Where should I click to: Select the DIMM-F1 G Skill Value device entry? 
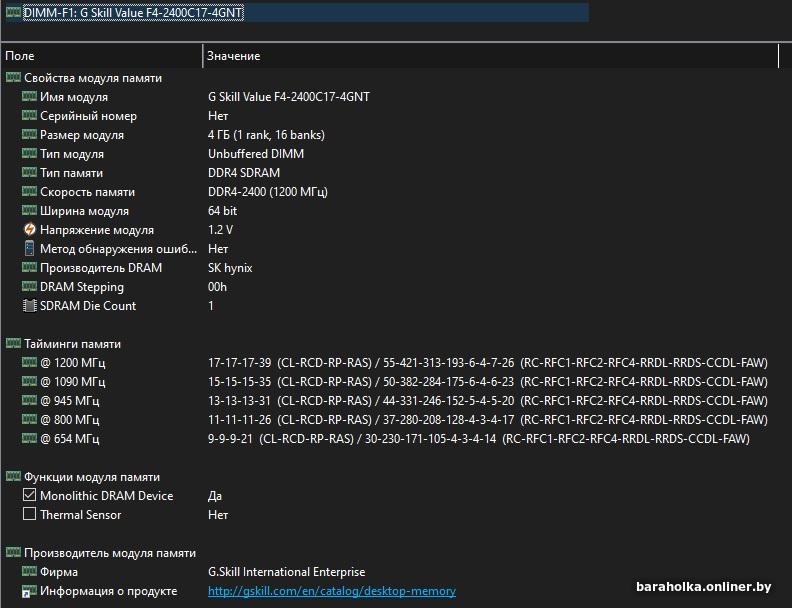(x=133, y=13)
